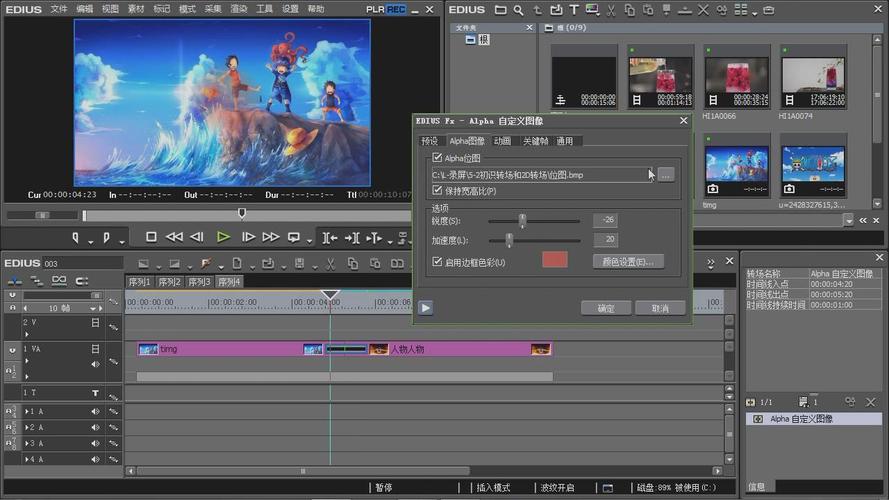Click the bin View mode grid icon
Viewport: 889px width, 500px height.
click(740, 9)
